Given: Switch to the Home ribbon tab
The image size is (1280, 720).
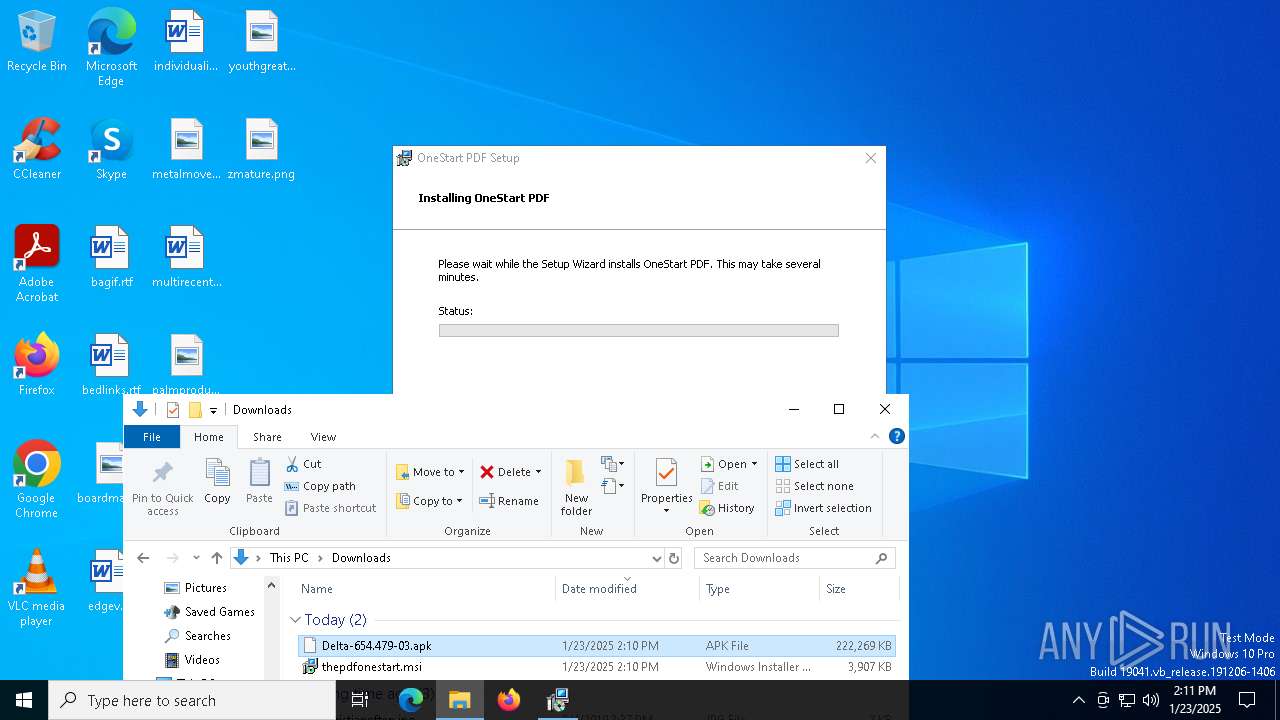Looking at the screenshot, I should pos(209,437).
